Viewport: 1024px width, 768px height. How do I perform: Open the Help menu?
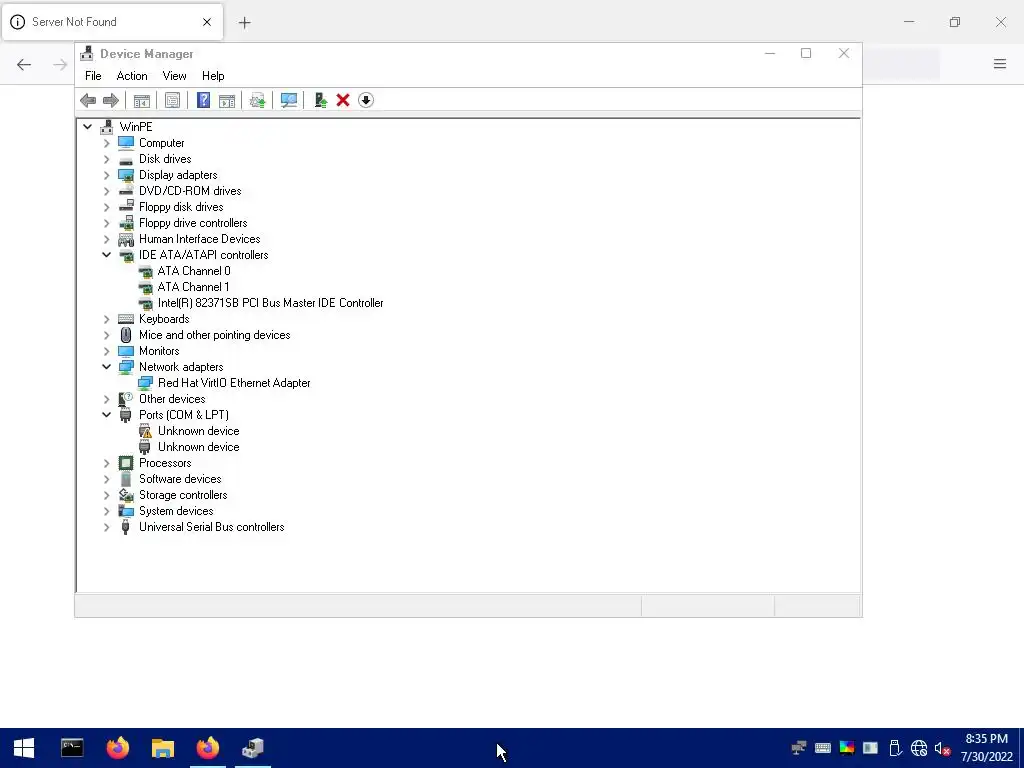click(x=213, y=76)
